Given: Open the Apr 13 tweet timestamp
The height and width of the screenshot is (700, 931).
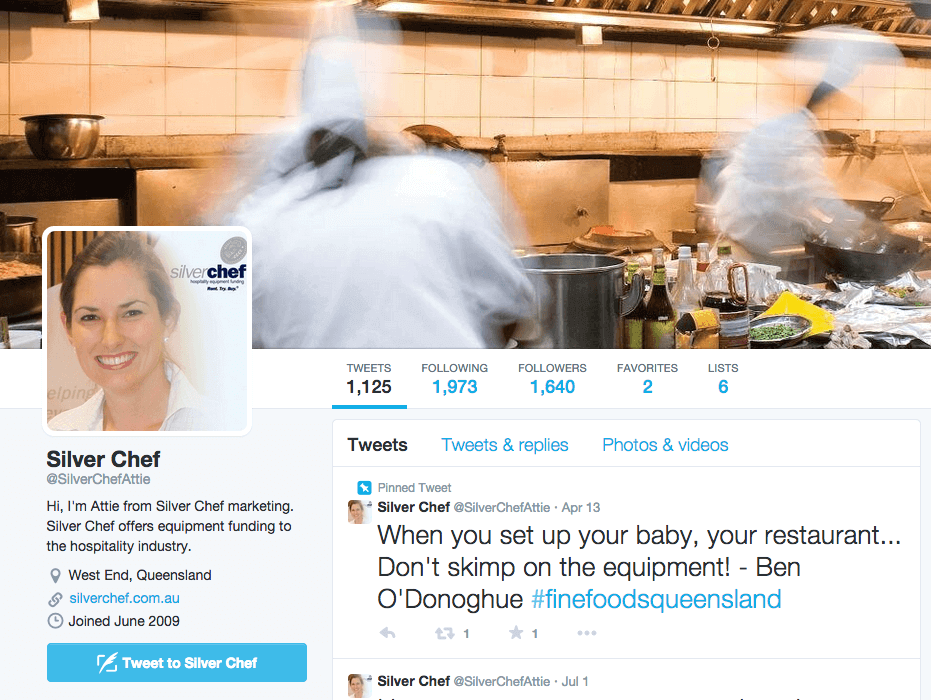Looking at the screenshot, I should click(581, 508).
